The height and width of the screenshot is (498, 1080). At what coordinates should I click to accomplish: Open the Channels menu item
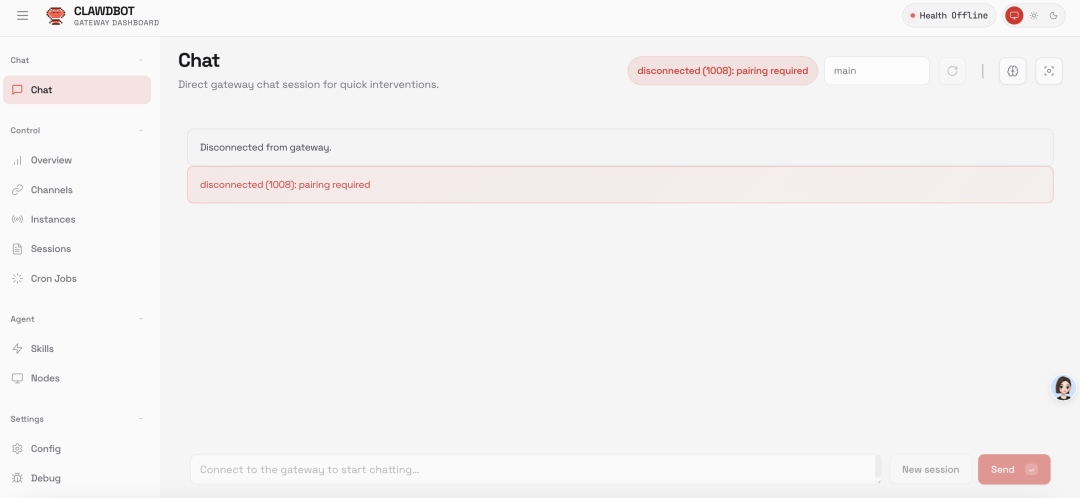[x=51, y=190]
